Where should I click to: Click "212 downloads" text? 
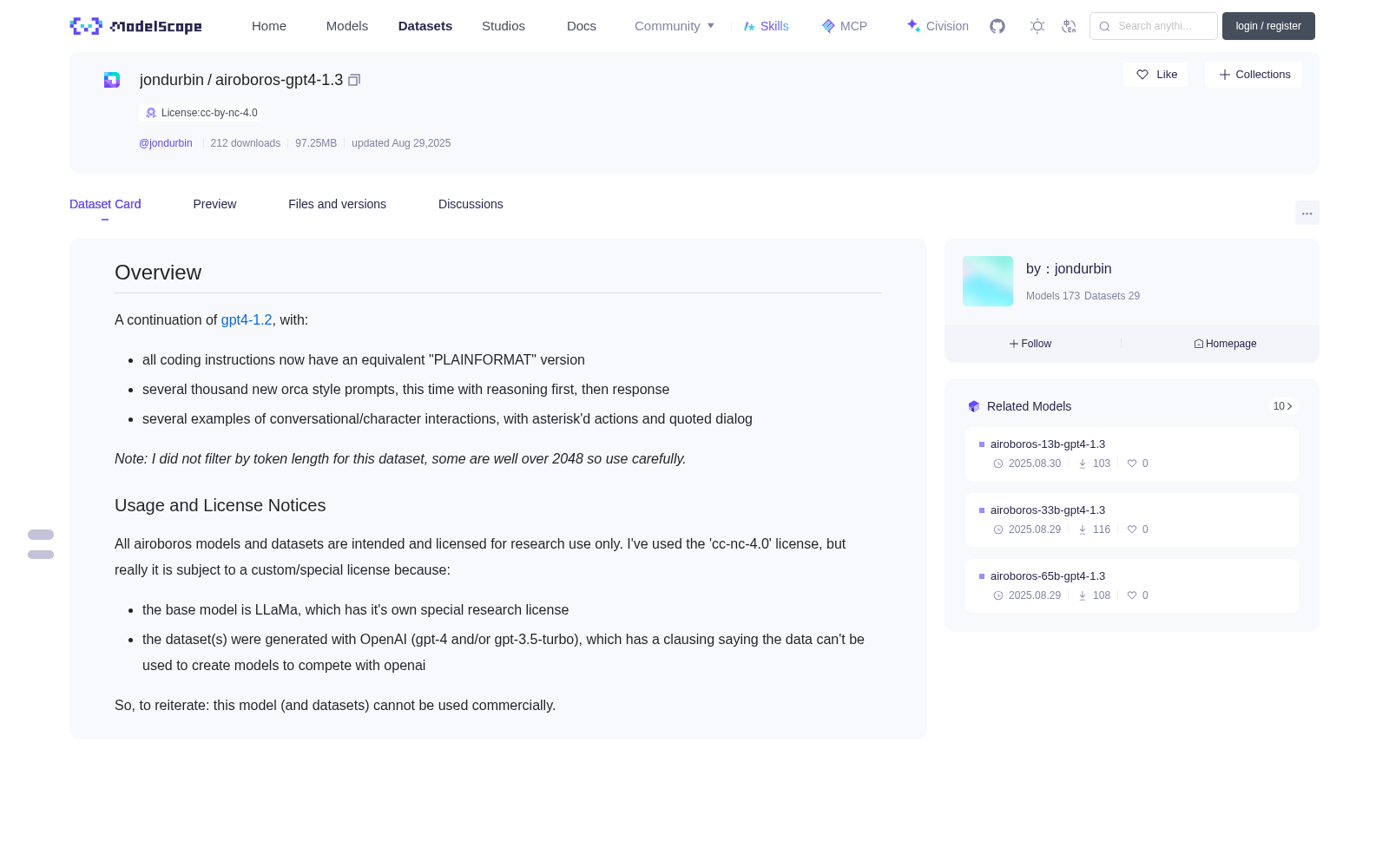coord(246,143)
